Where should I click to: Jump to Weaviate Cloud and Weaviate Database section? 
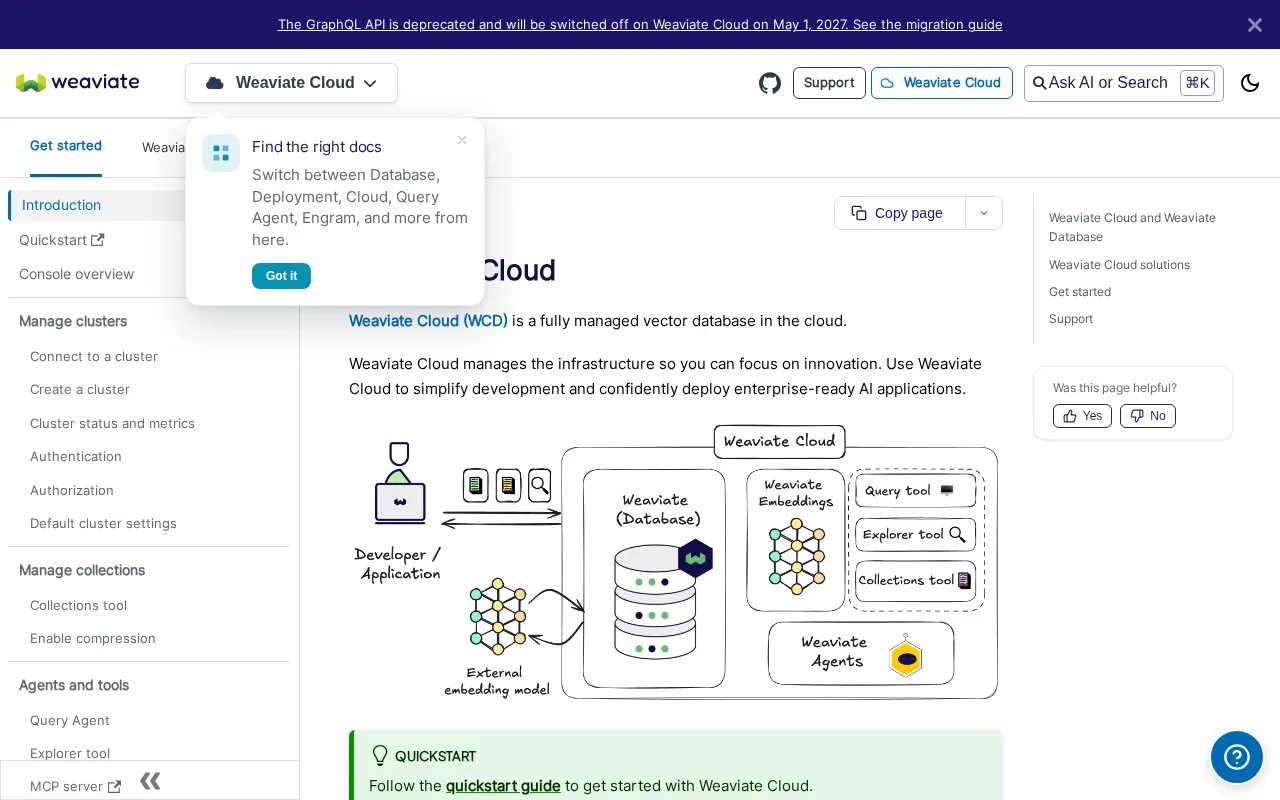(x=1132, y=227)
